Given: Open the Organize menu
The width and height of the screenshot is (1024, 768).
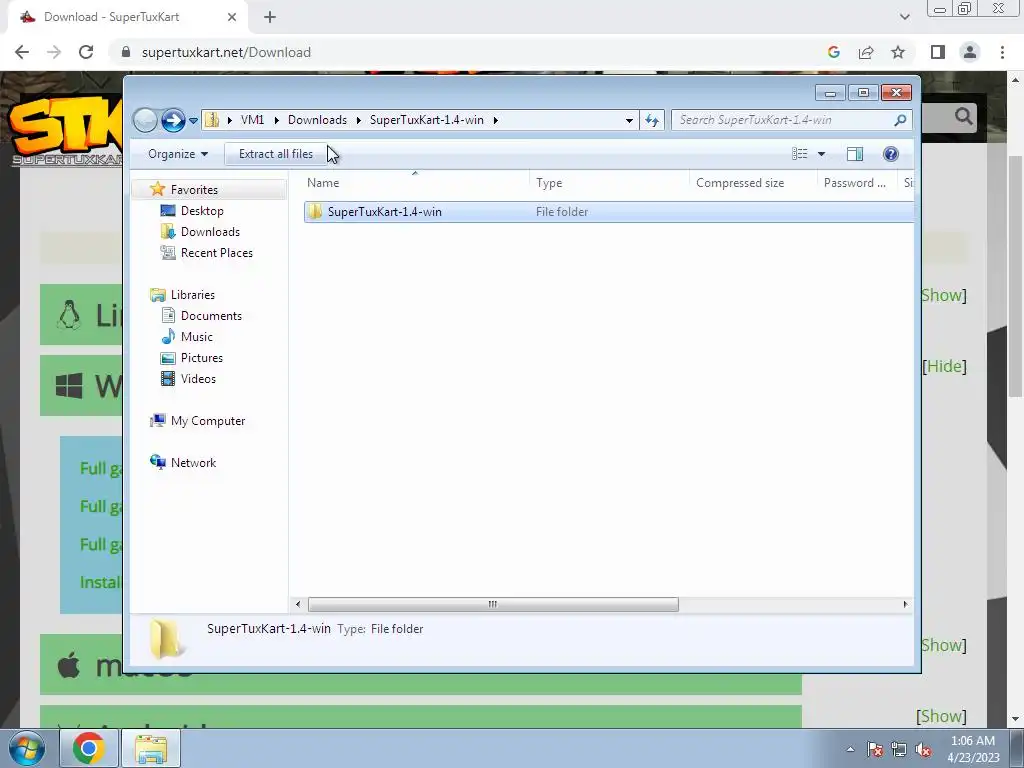Looking at the screenshot, I should pyautogui.click(x=178, y=154).
